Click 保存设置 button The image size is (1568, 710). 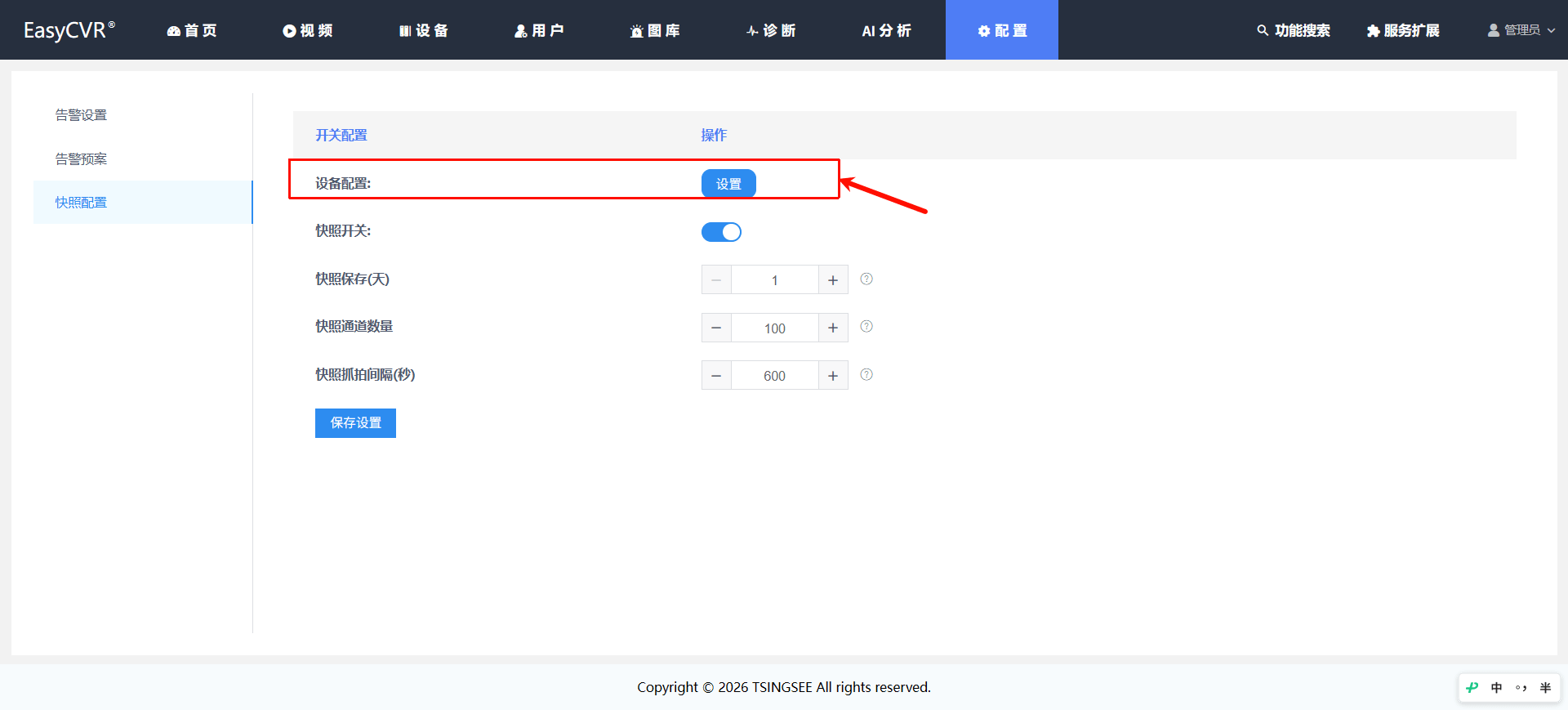coord(355,423)
